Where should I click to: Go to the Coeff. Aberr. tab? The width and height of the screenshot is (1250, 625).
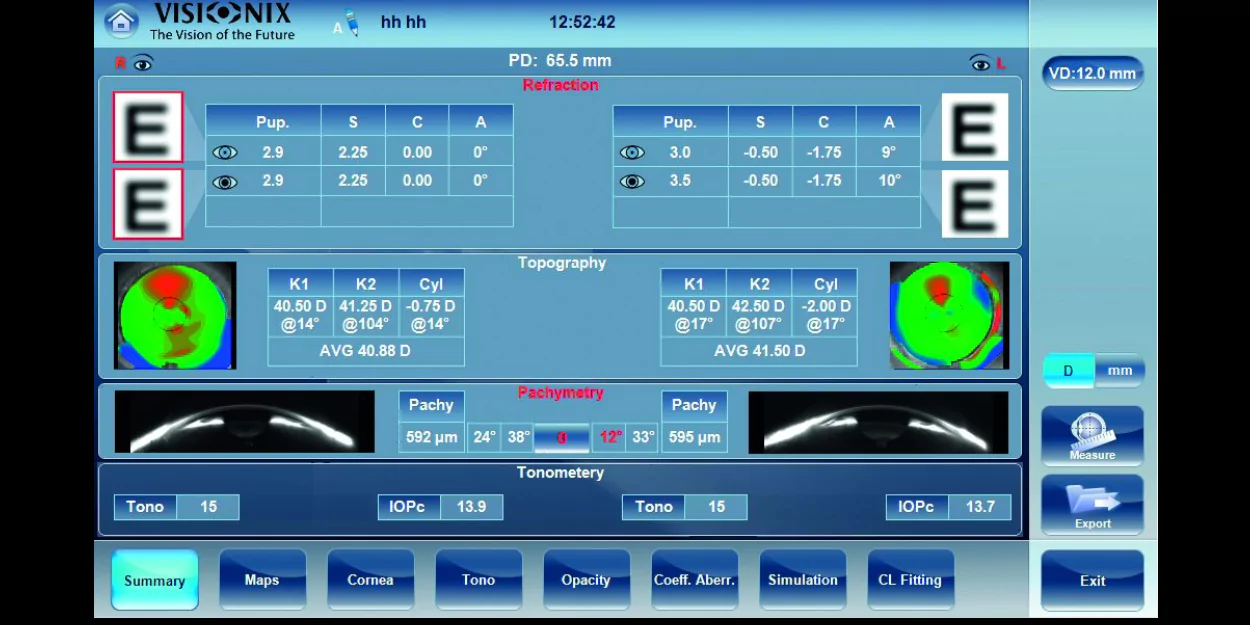[x=694, y=580]
